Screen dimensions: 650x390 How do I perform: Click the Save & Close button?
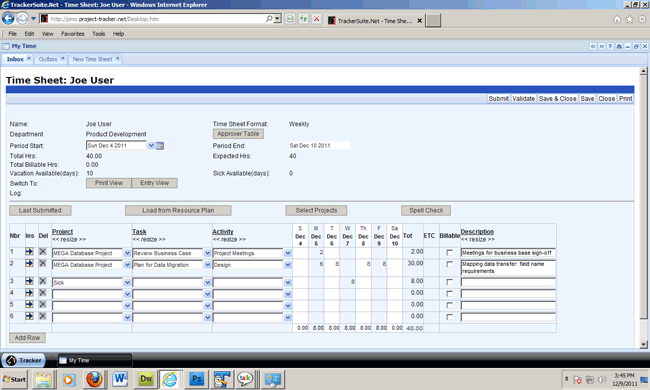coord(558,99)
